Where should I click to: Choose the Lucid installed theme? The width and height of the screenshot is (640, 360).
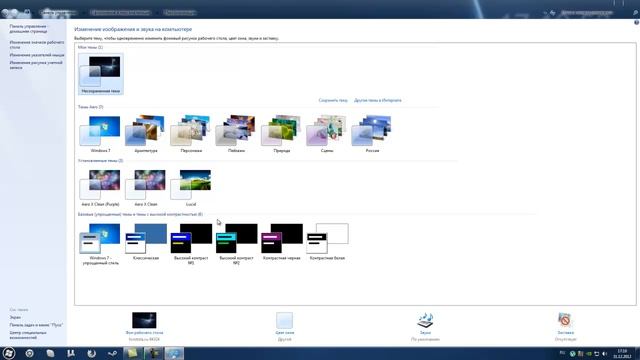coord(191,187)
